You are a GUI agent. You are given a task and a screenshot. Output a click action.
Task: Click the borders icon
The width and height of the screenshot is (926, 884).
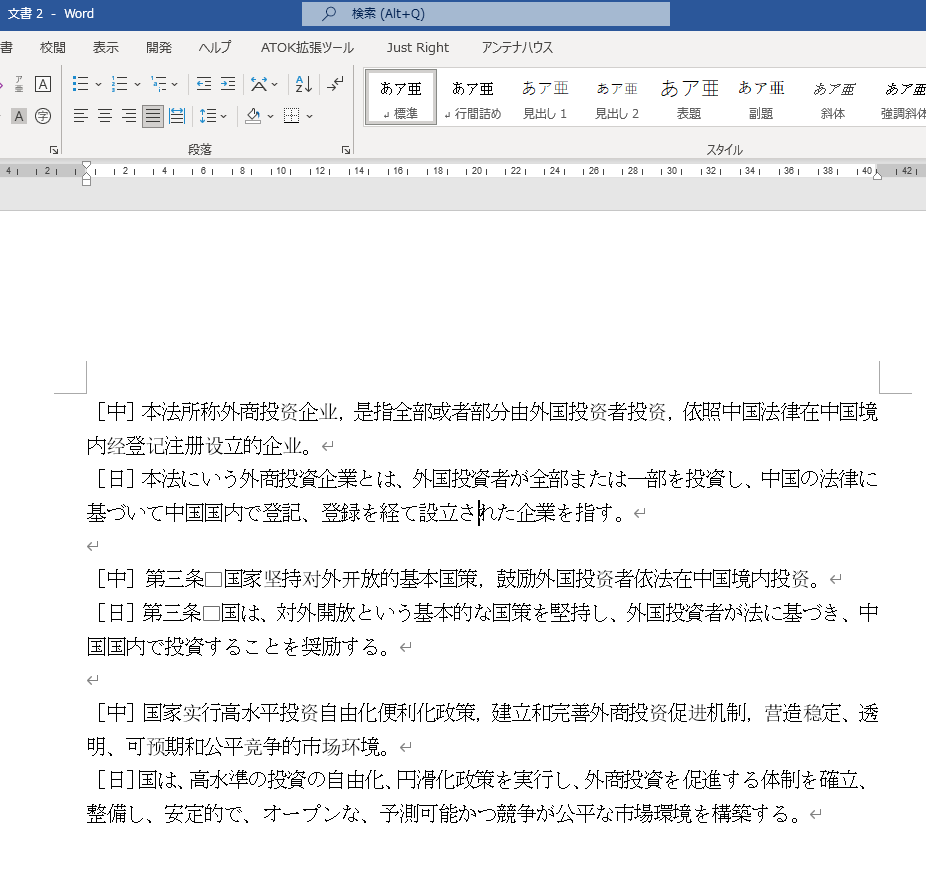tap(292, 116)
